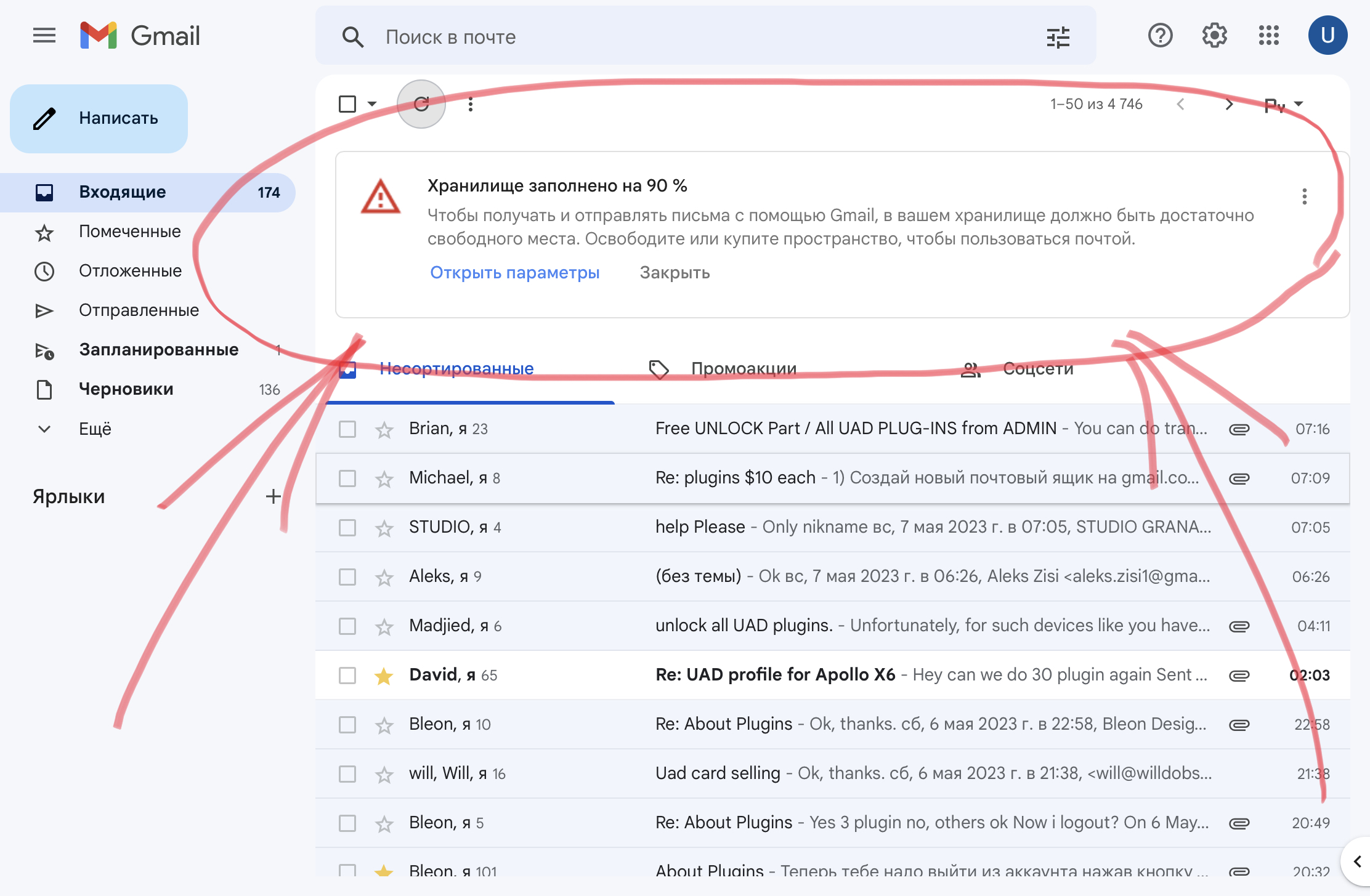The height and width of the screenshot is (896, 1370).
Task: Show the side panel arrow
Action: coord(1357,862)
